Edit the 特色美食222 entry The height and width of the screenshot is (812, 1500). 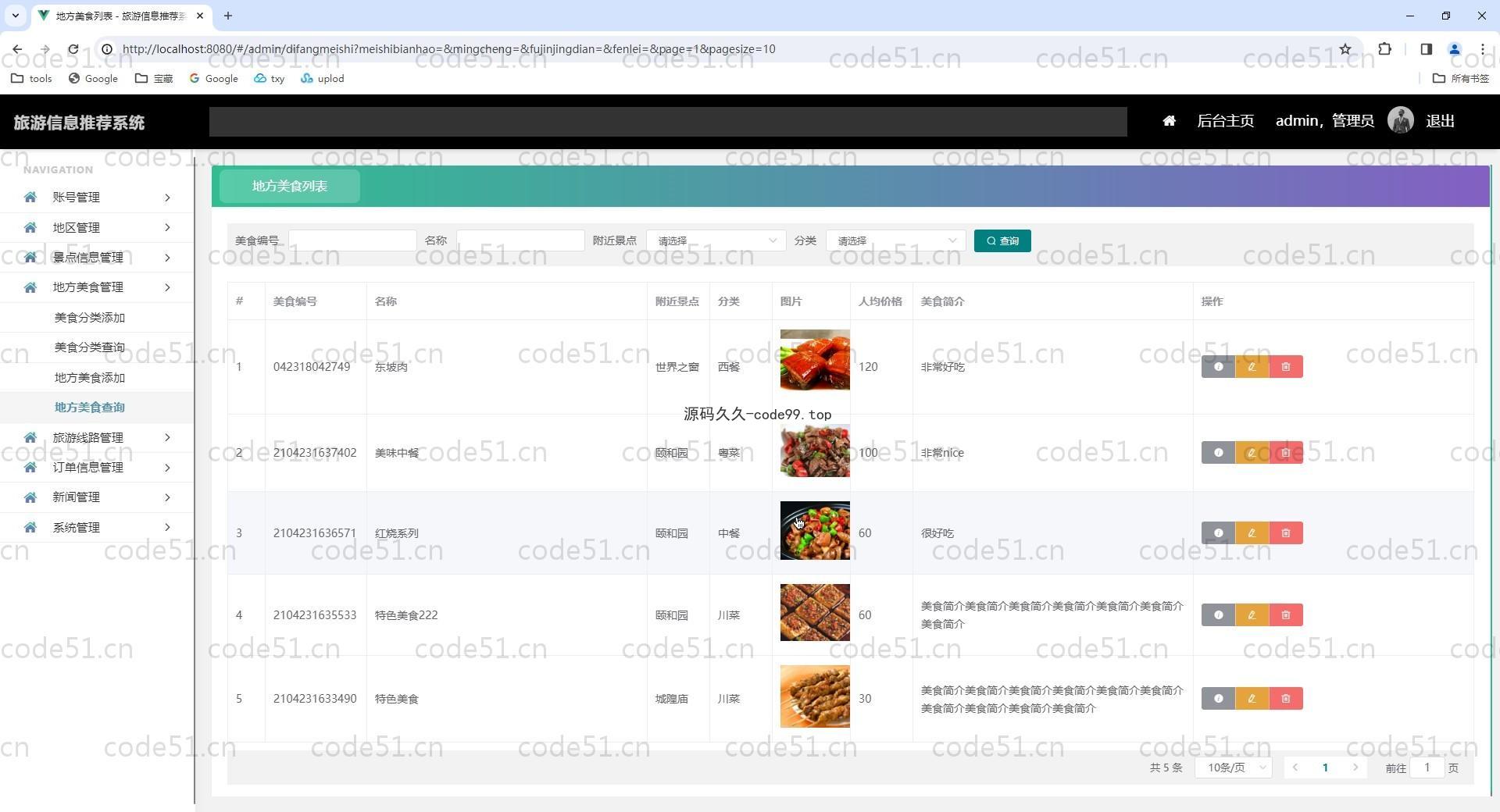[x=1252, y=615]
